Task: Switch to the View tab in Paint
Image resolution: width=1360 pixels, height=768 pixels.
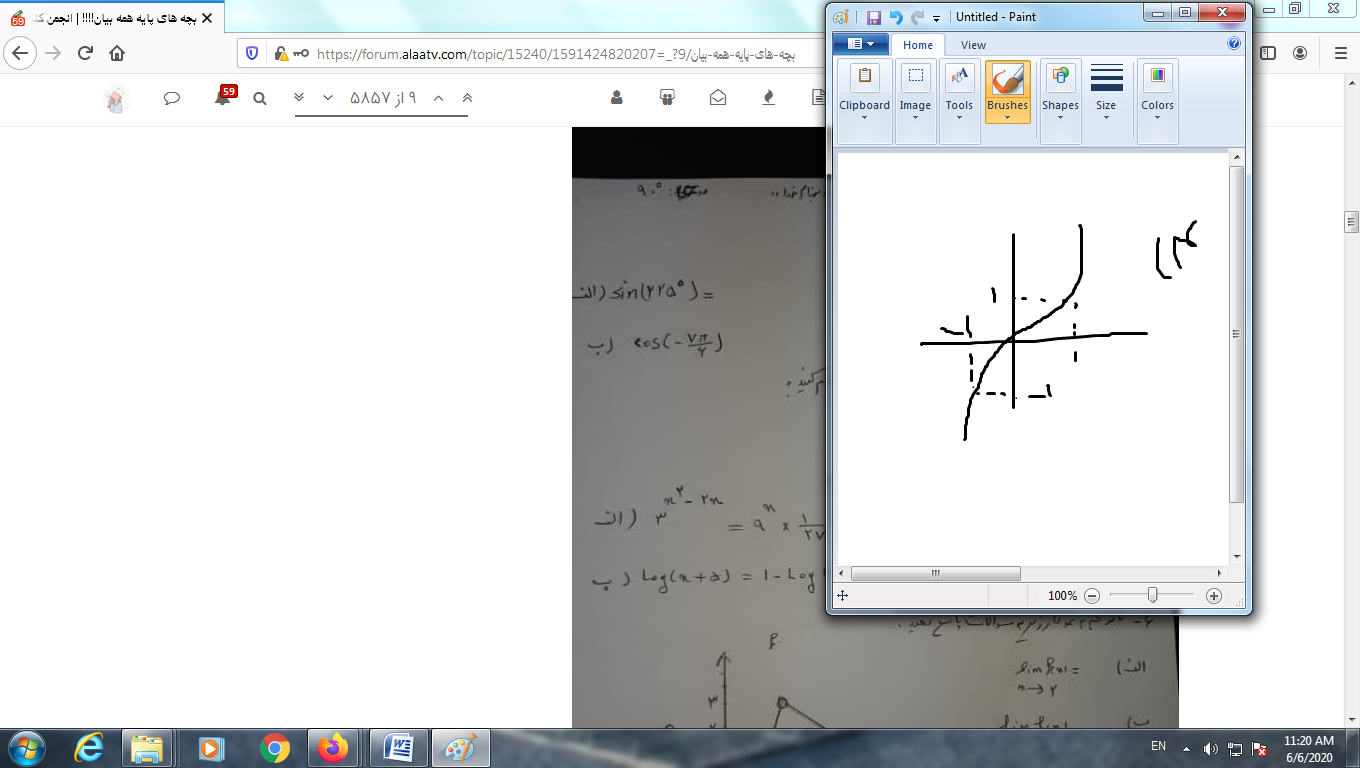Action: tap(973, 45)
